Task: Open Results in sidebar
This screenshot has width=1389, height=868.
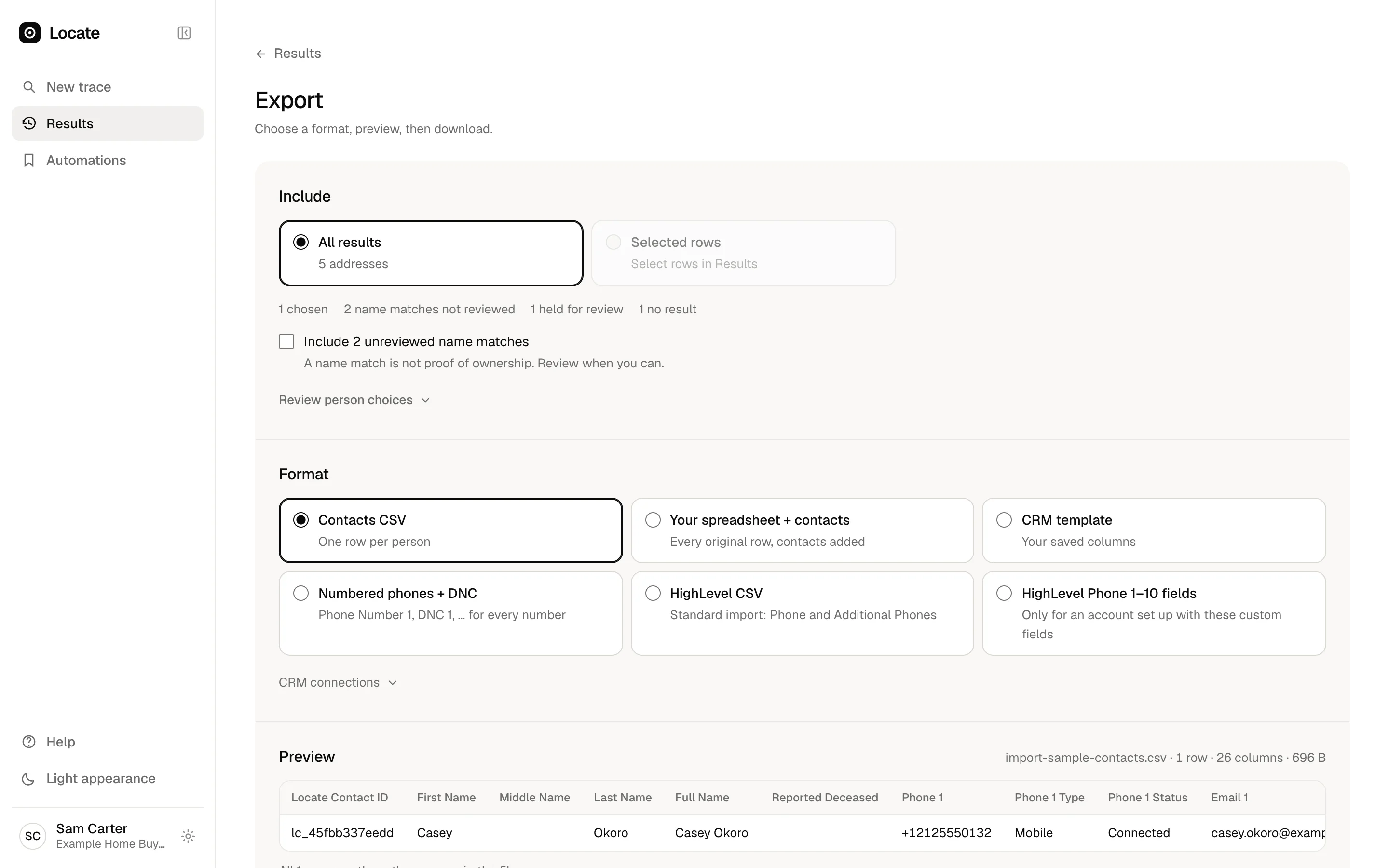Action: click(108, 123)
